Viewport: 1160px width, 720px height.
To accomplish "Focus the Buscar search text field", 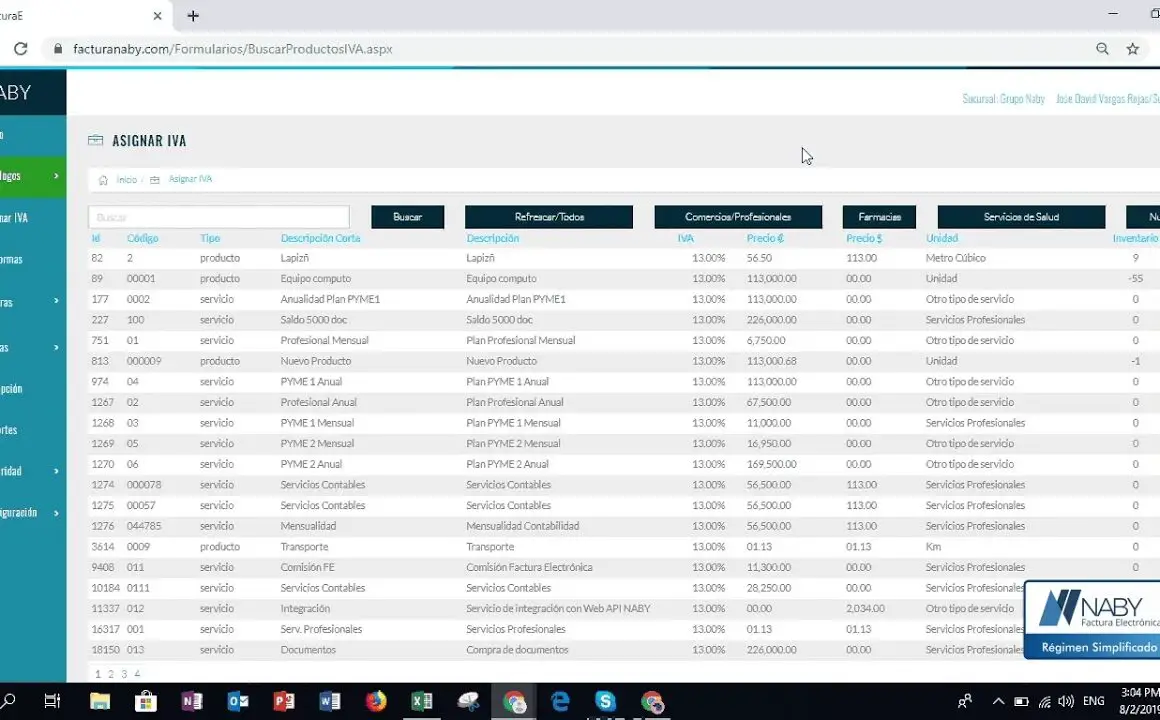I will (218, 217).
